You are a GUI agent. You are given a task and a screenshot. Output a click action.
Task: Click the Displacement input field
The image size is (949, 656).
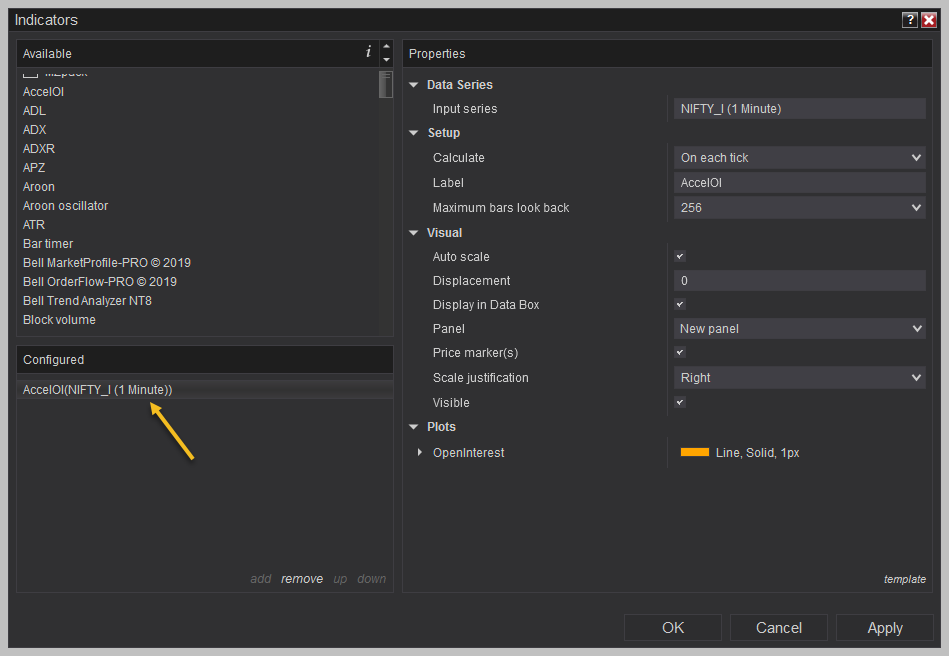point(799,281)
